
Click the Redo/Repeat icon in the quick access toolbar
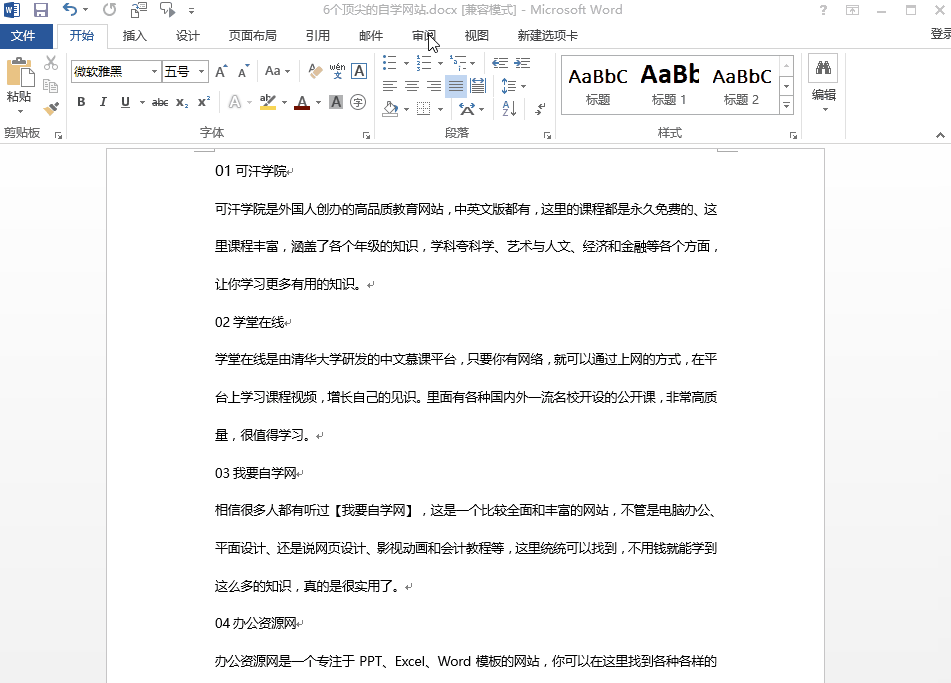pos(109,10)
